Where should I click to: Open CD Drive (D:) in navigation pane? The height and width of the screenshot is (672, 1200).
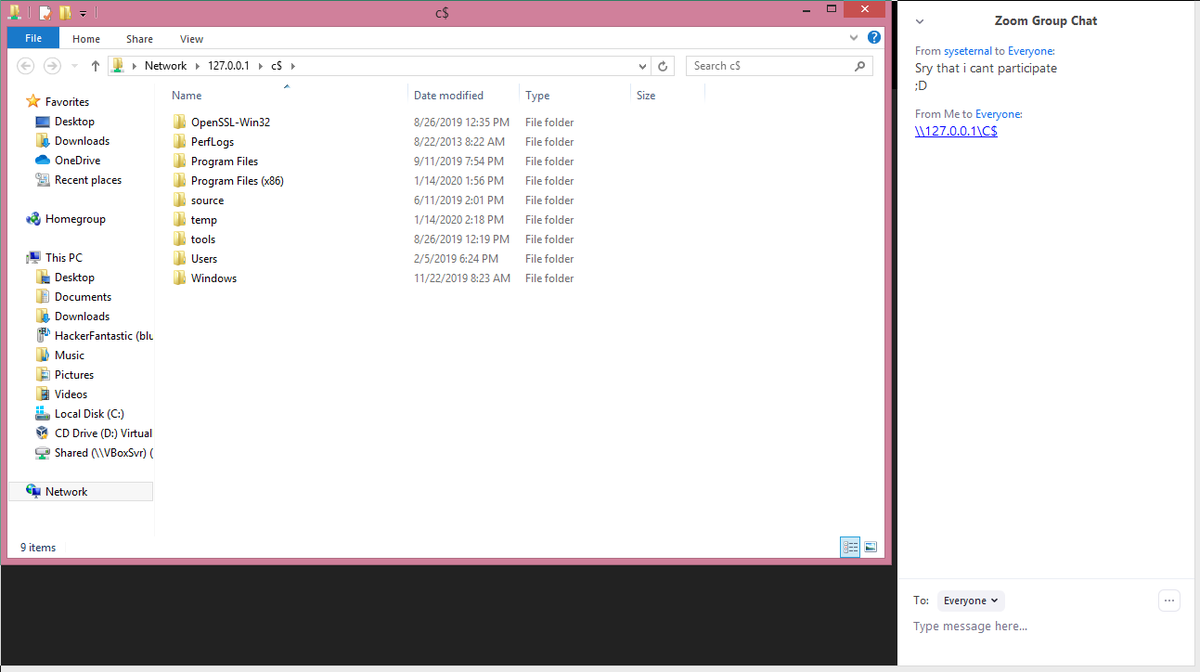click(93, 433)
